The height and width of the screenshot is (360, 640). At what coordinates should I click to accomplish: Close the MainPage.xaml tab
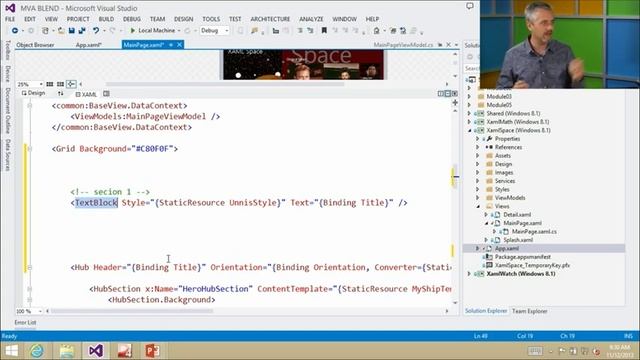[179, 45]
